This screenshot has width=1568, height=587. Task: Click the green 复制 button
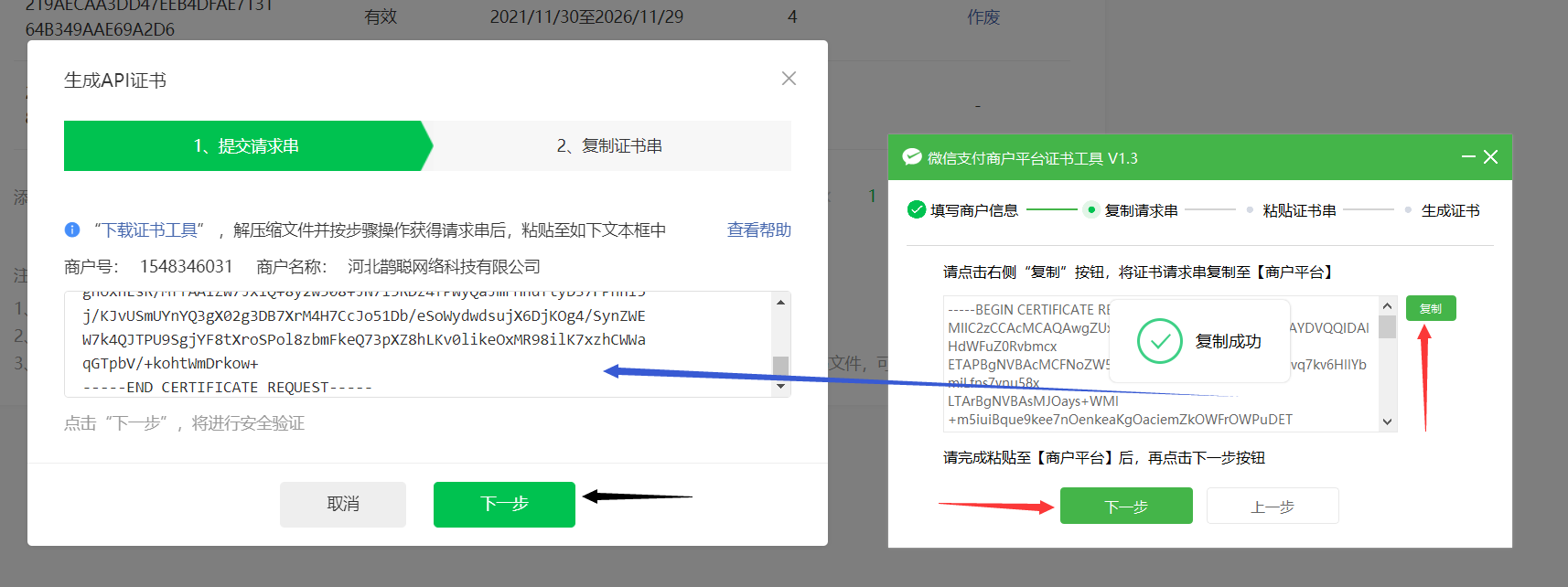tap(1431, 308)
